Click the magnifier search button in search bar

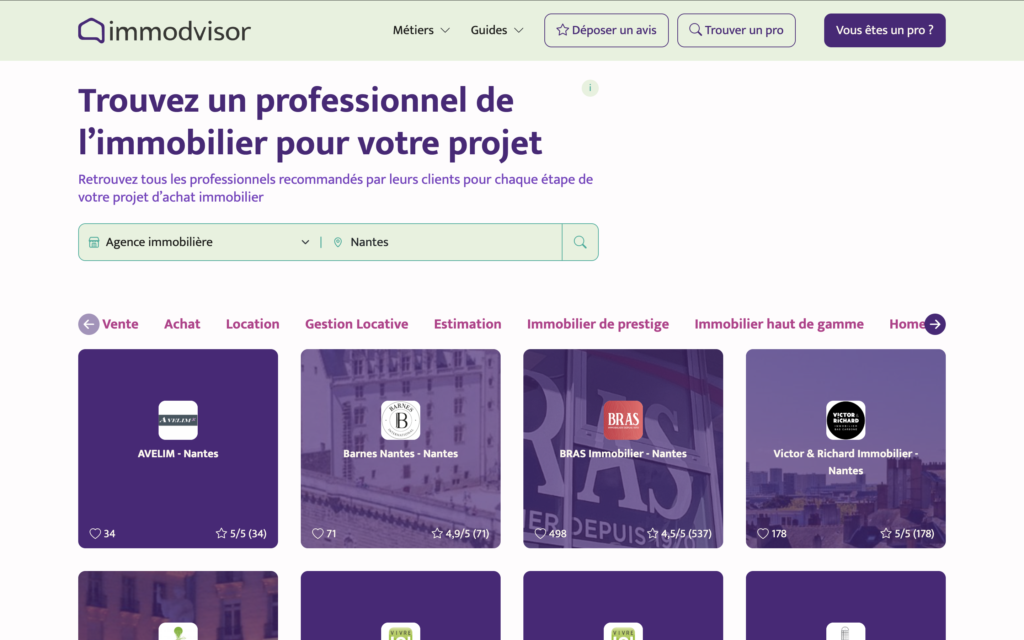pos(580,242)
